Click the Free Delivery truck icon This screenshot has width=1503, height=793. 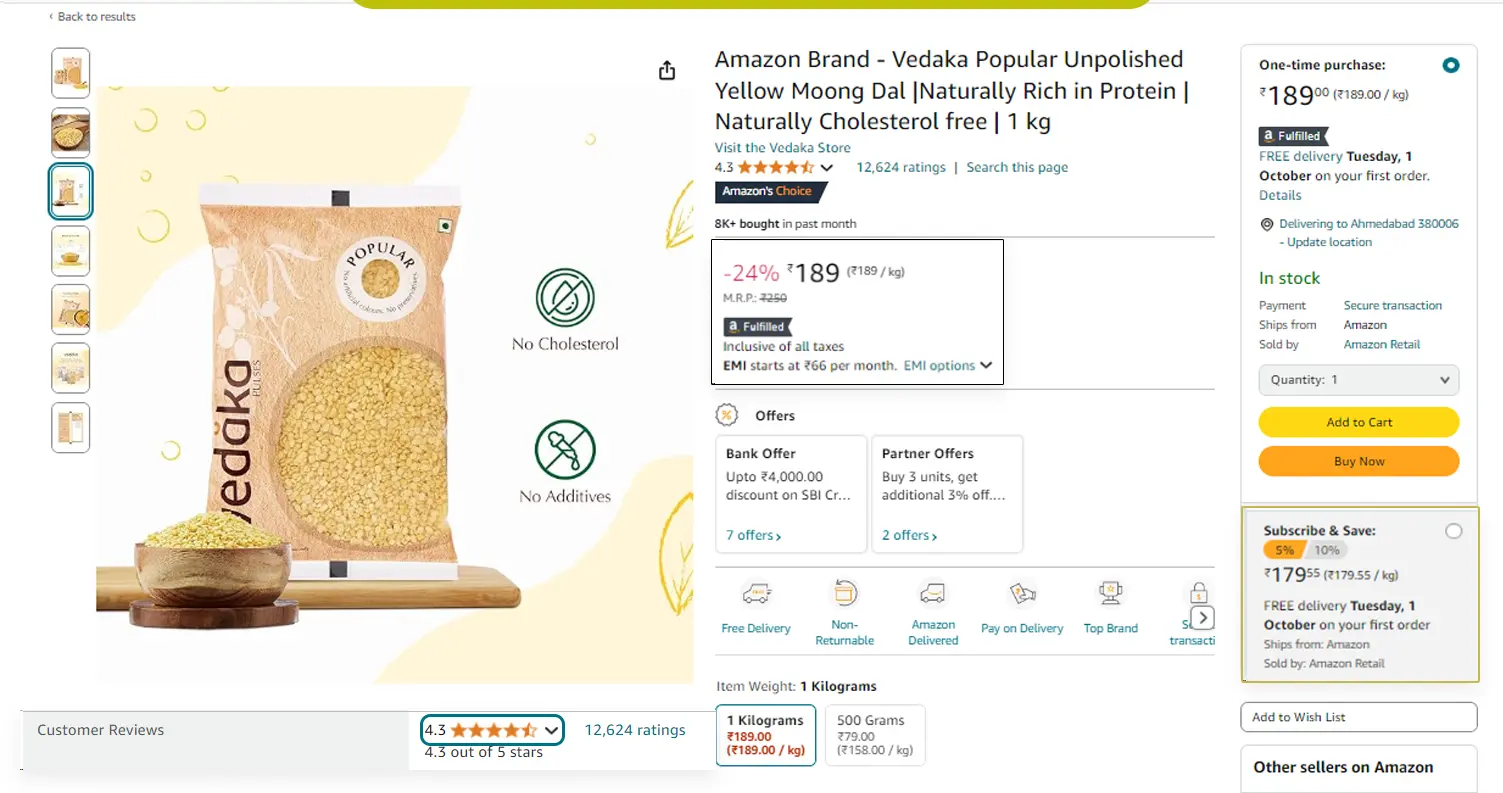click(756, 594)
